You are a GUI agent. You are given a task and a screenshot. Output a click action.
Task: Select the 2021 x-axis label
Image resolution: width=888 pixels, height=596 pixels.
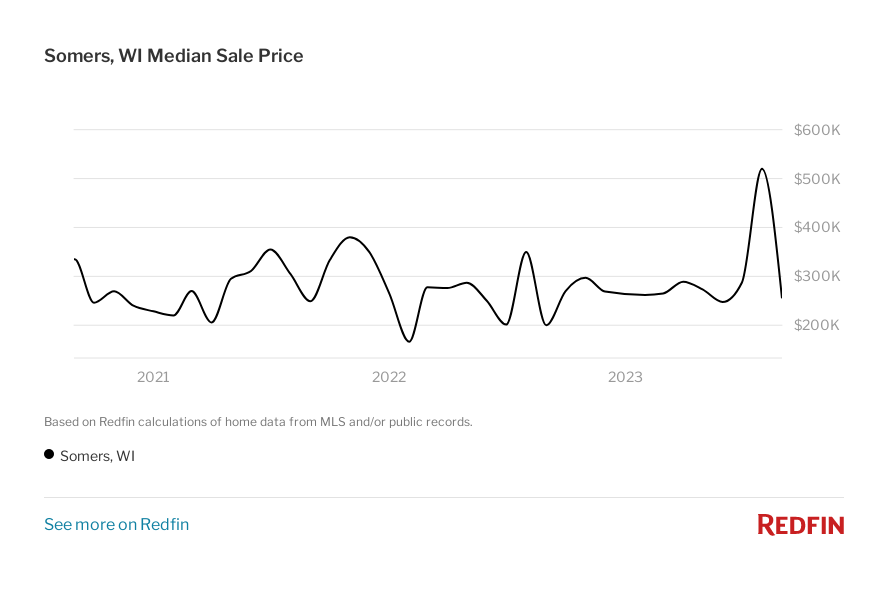coord(153,377)
